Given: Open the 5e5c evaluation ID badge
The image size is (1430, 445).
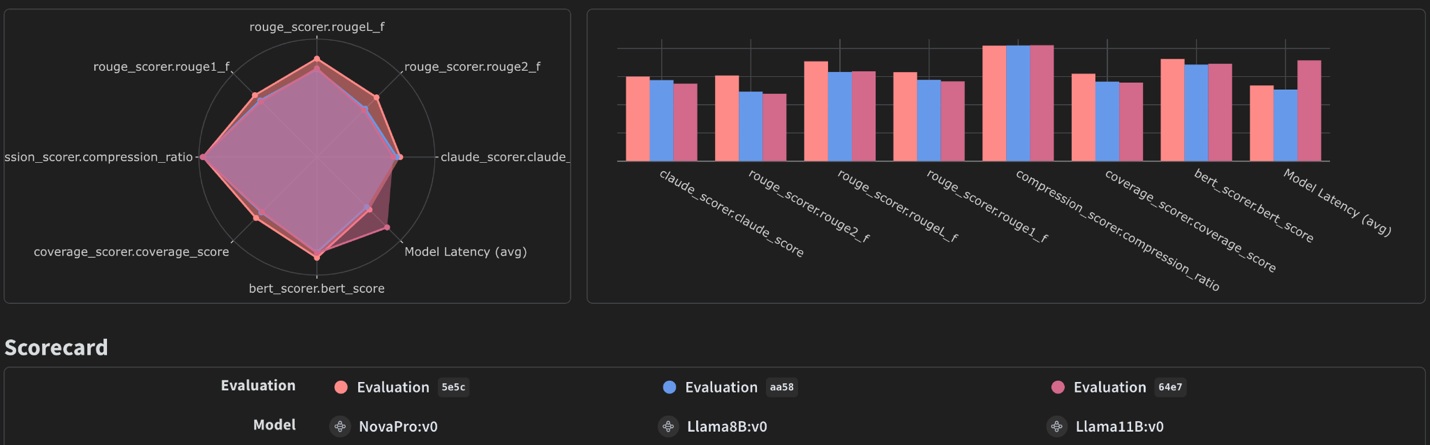Looking at the screenshot, I should pyautogui.click(x=454, y=387).
